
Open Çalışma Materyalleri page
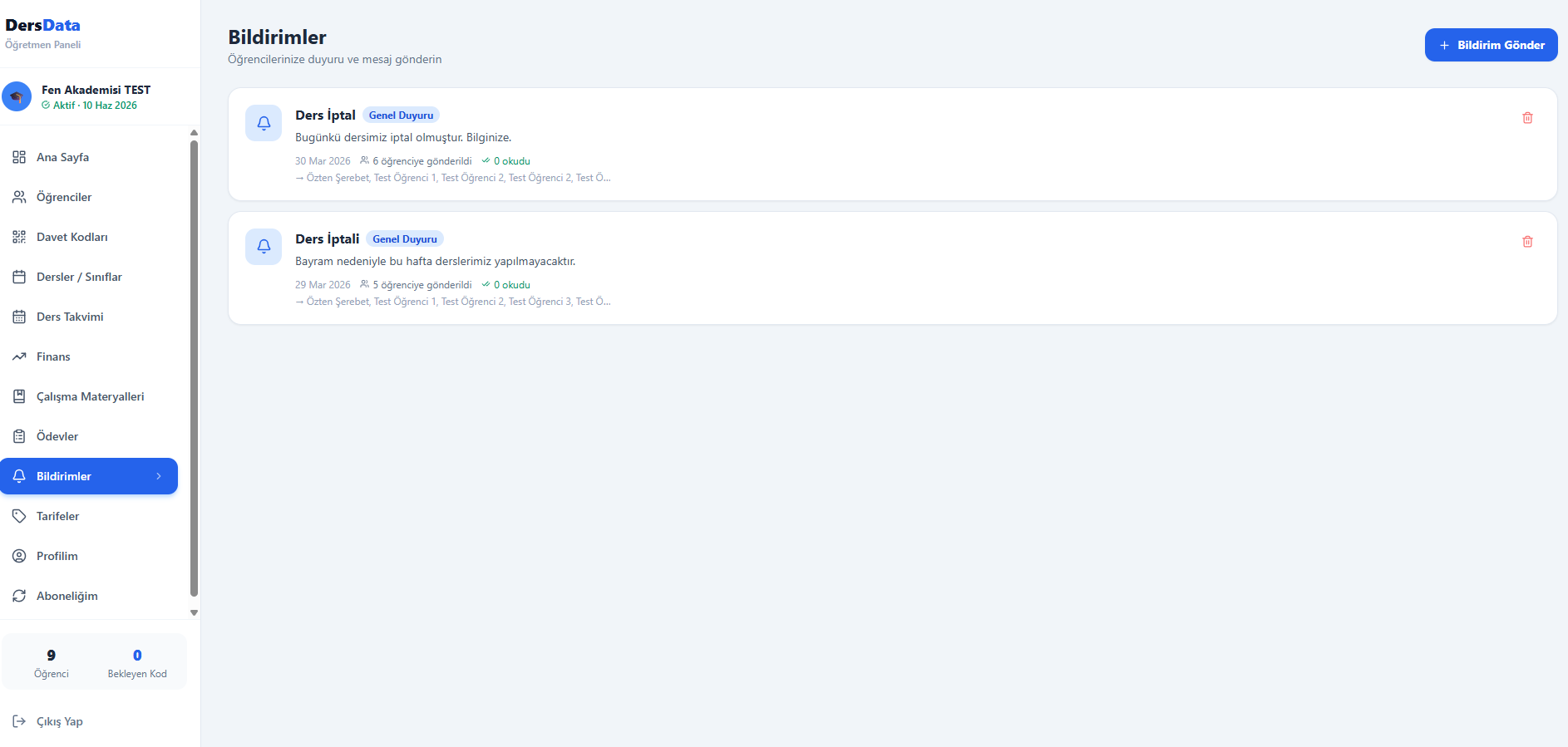tap(90, 396)
